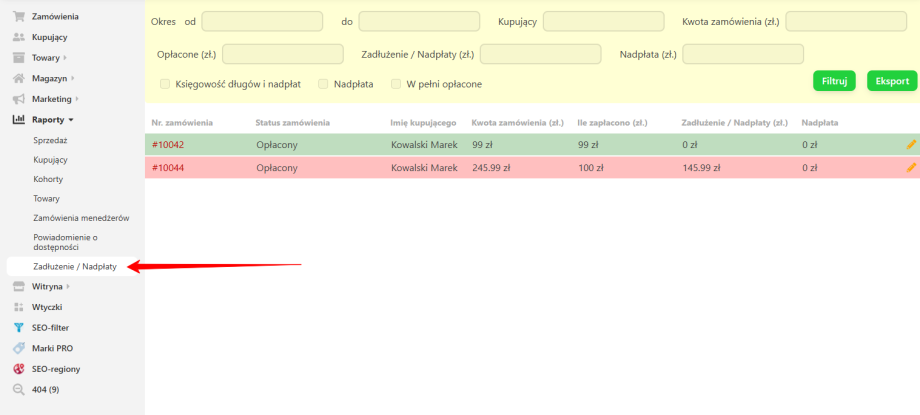Click pencil edit icon for order #10044

[910, 167]
